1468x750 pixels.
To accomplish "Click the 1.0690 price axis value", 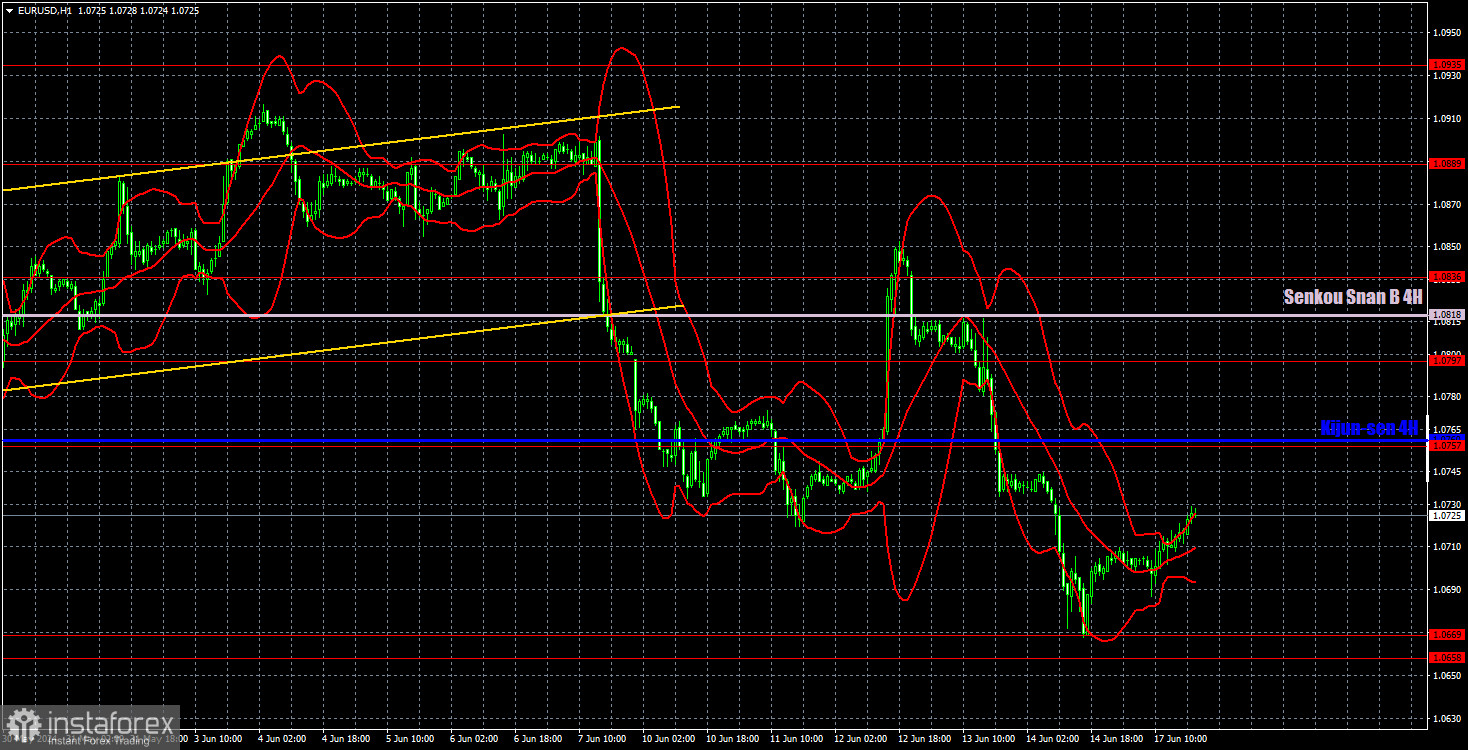I will [1446, 589].
